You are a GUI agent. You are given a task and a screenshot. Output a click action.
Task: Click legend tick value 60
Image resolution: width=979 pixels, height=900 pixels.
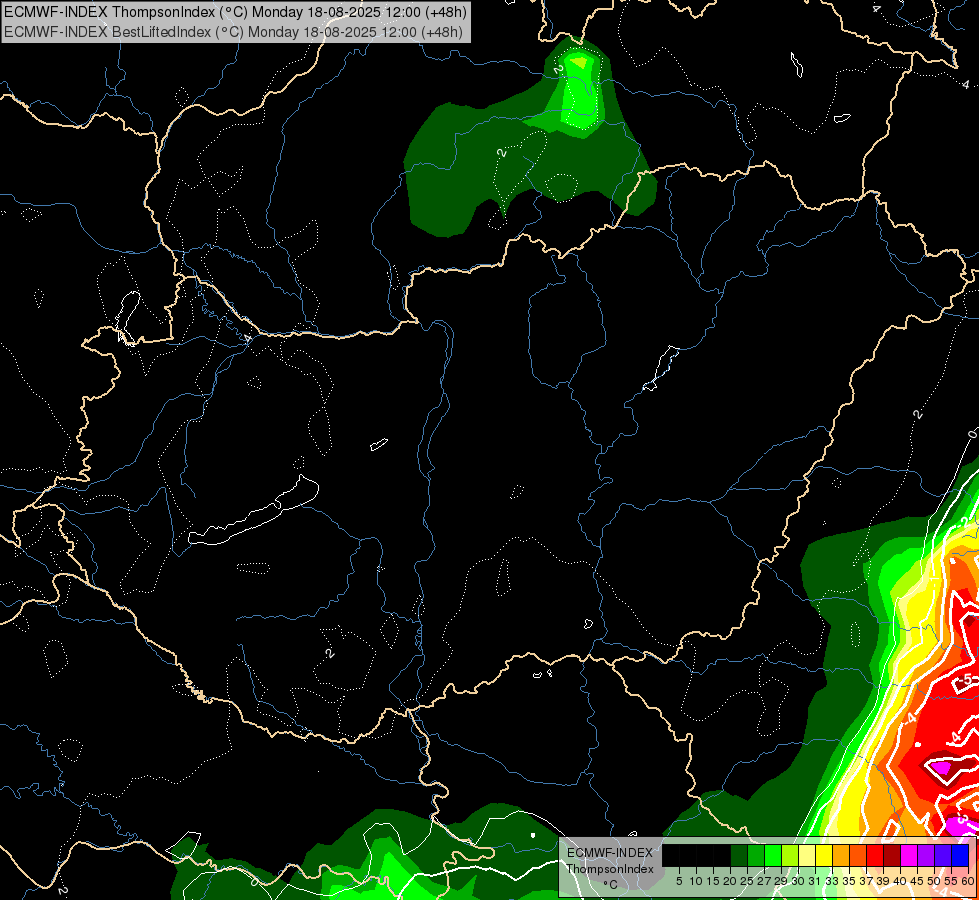click(968, 881)
